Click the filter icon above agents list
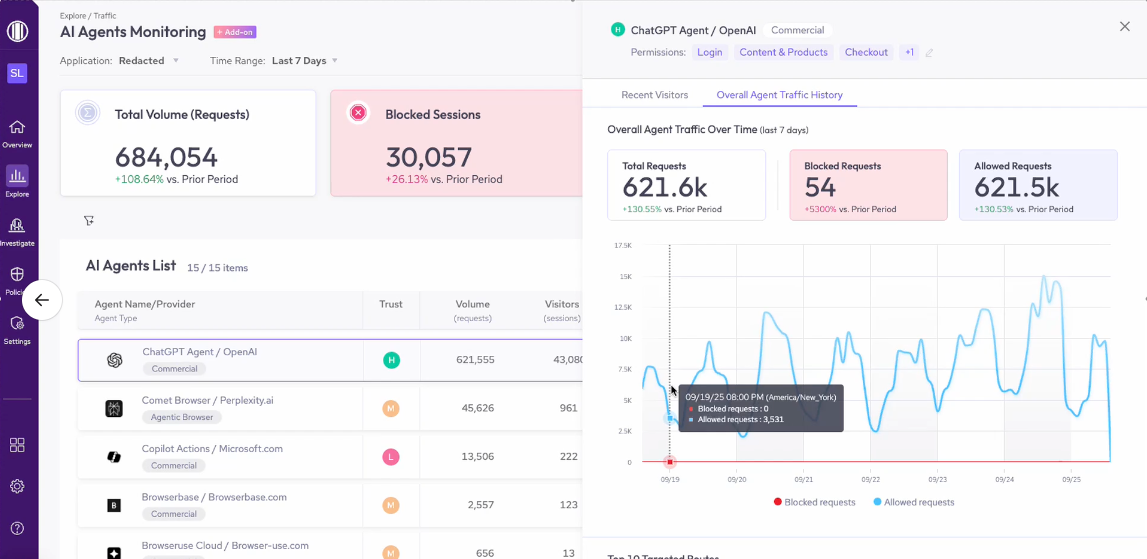This screenshot has width=1147, height=559. click(89, 221)
